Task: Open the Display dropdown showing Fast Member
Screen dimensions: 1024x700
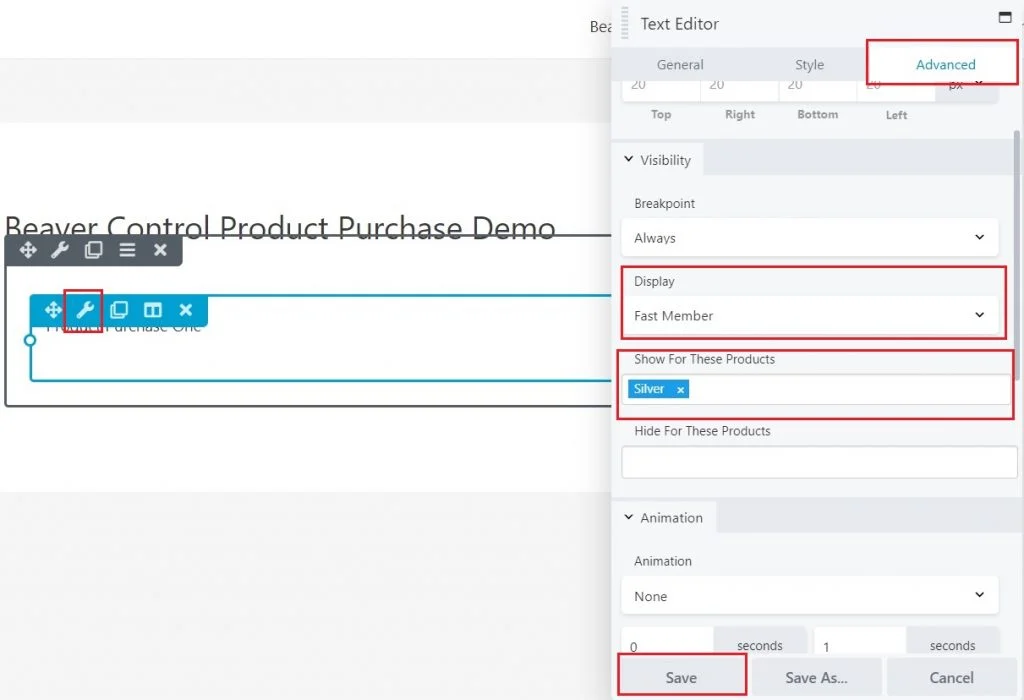Action: pos(809,316)
